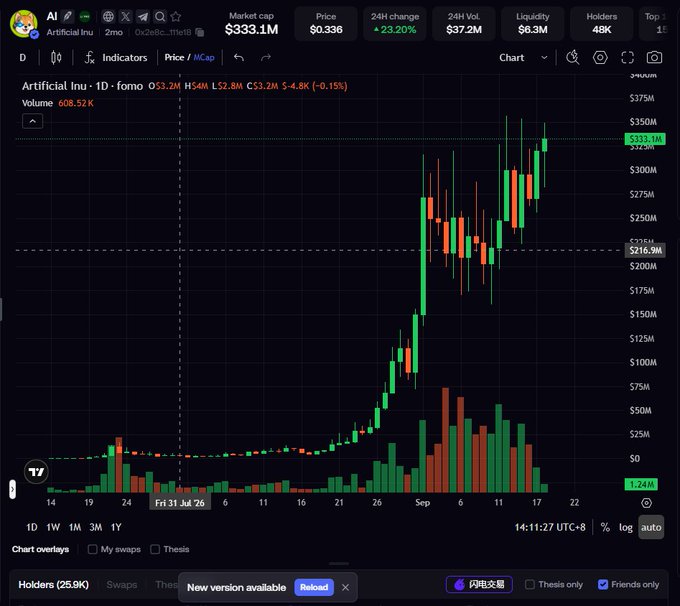
Task: Enable the Thesis only checkbox
Action: [x=530, y=584]
